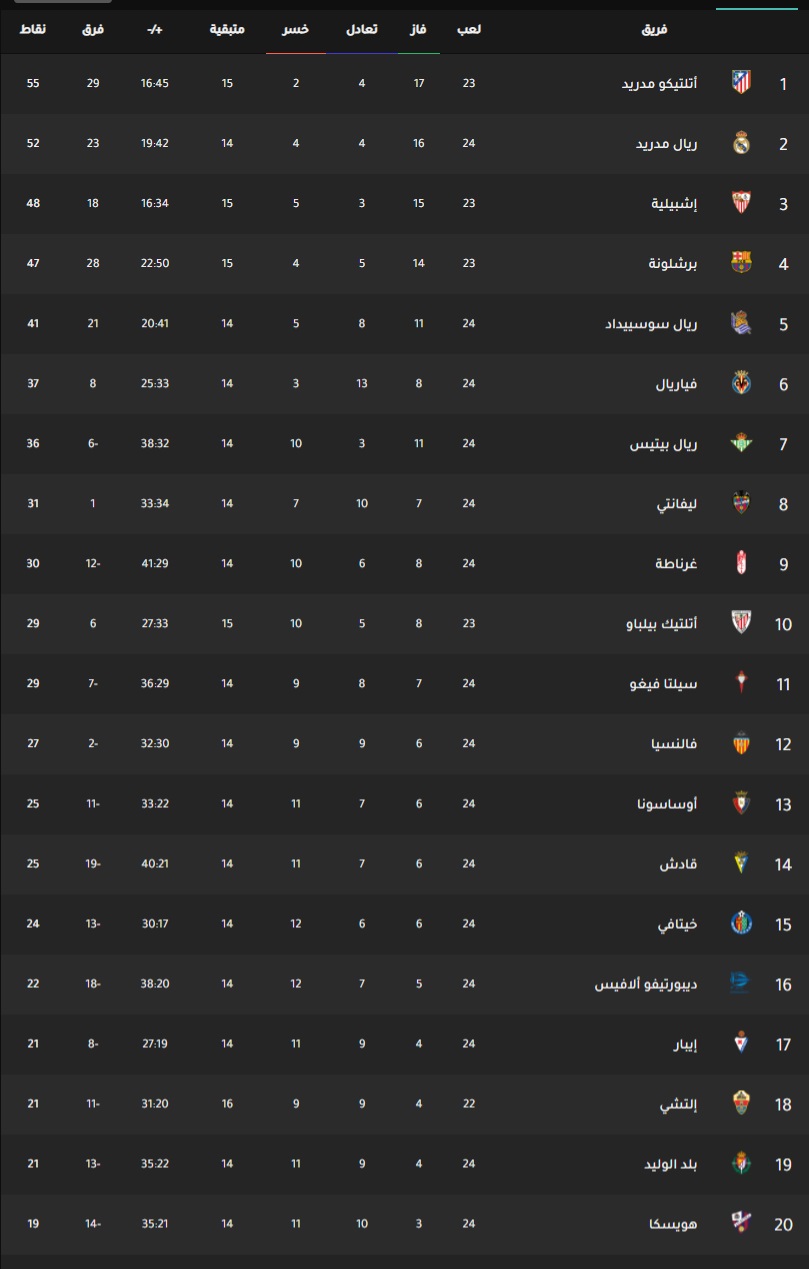This screenshot has height=1269, width=809.
Task: Click the Real Madrid club crest
Action: 741,143
